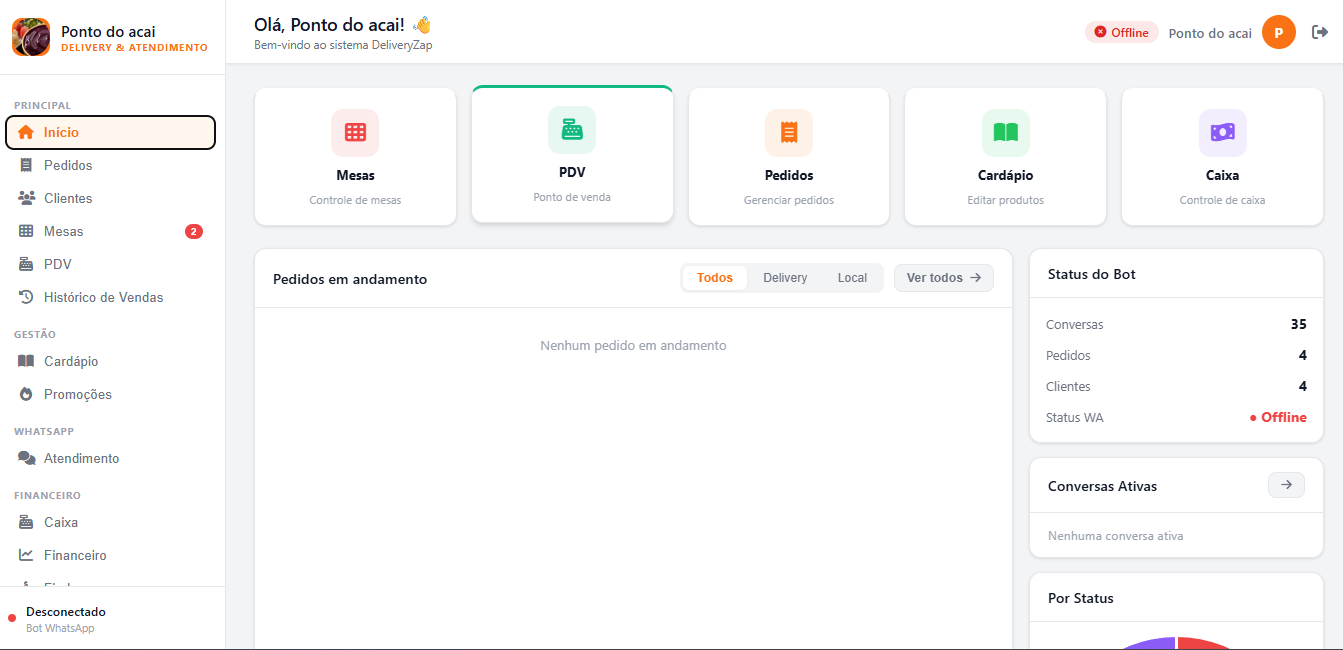Click the Financeiro chart icon in sidebar
1343x650 pixels.
click(x=26, y=555)
